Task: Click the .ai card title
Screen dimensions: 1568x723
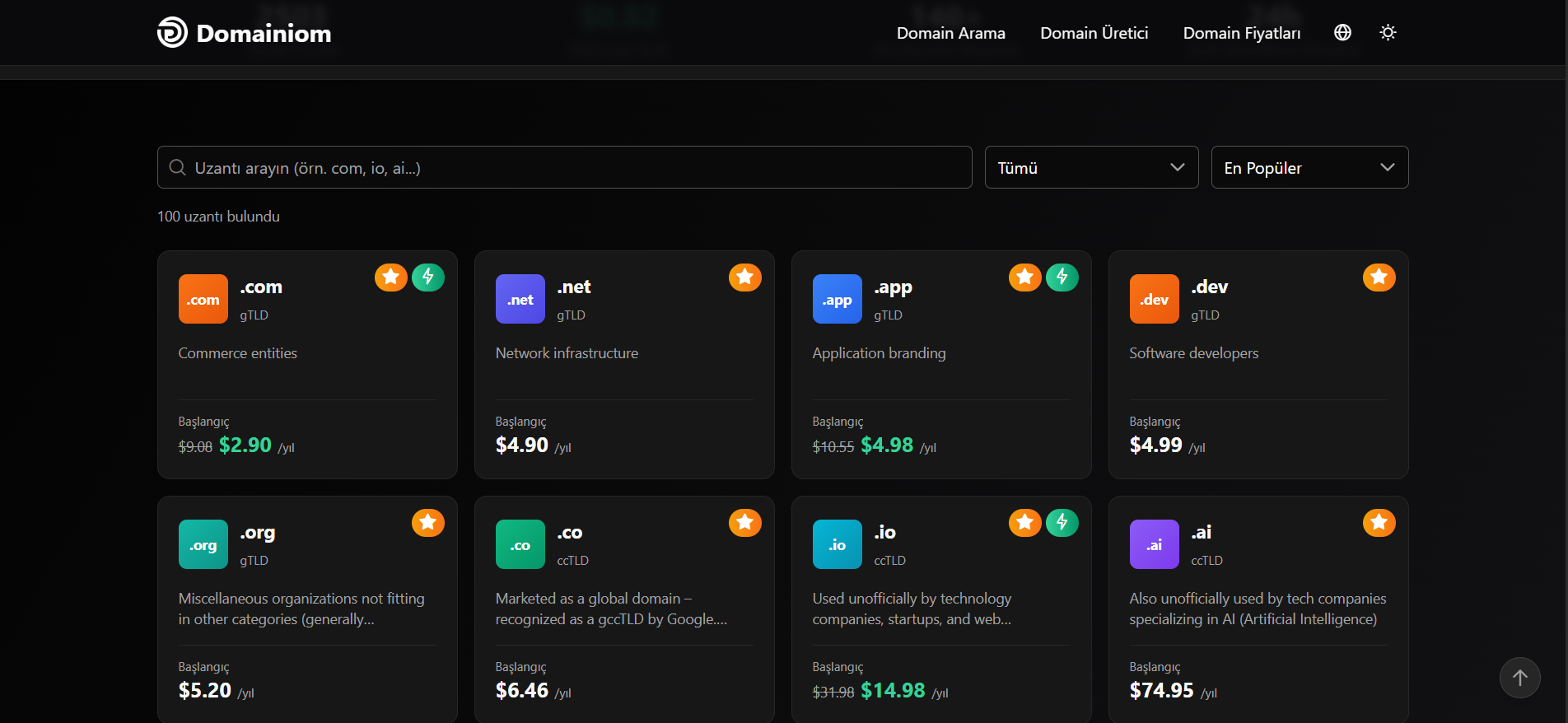Action: pos(1202,533)
